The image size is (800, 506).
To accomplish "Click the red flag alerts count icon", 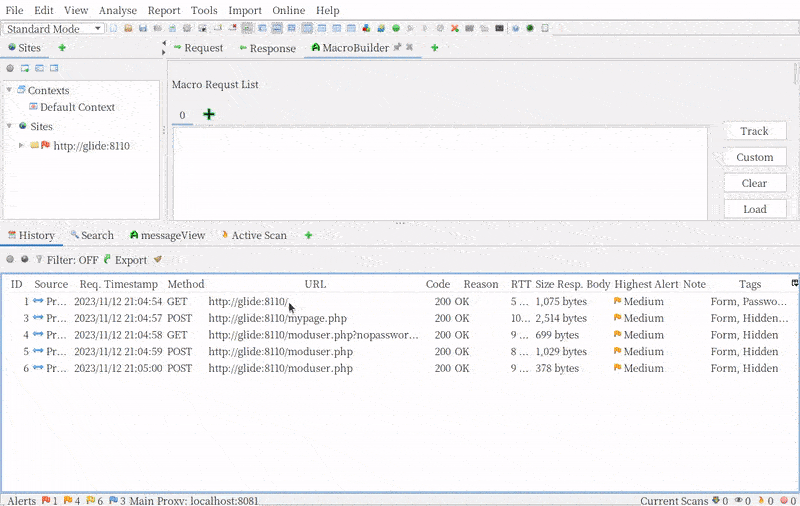I will 46,500.
